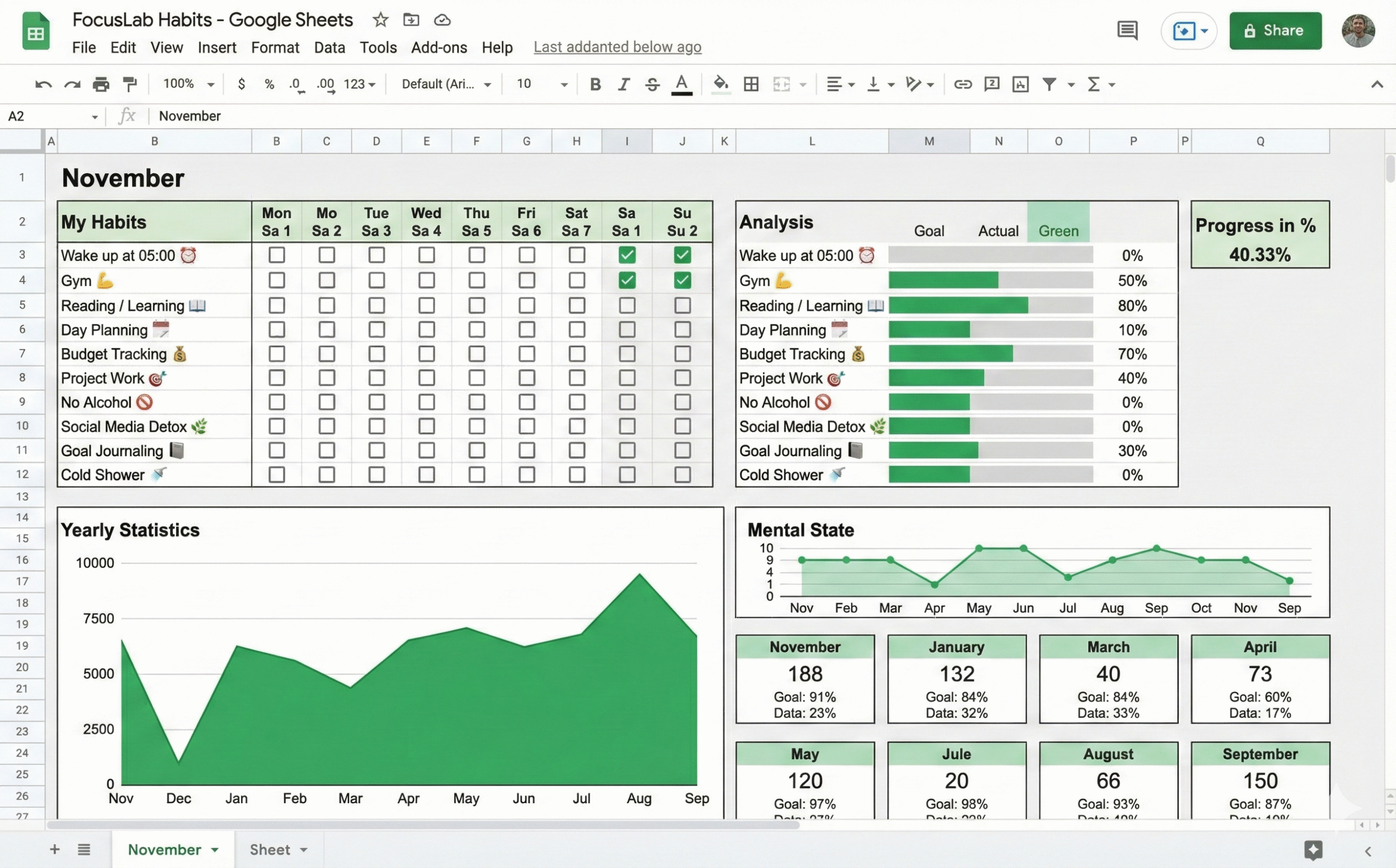The height and width of the screenshot is (868, 1396).
Task: Insert chart icon in toolbar
Action: tap(1020, 85)
